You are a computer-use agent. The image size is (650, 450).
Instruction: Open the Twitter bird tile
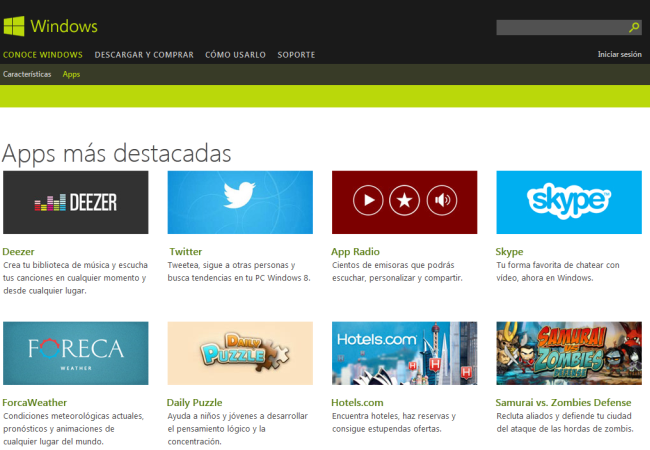(240, 202)
